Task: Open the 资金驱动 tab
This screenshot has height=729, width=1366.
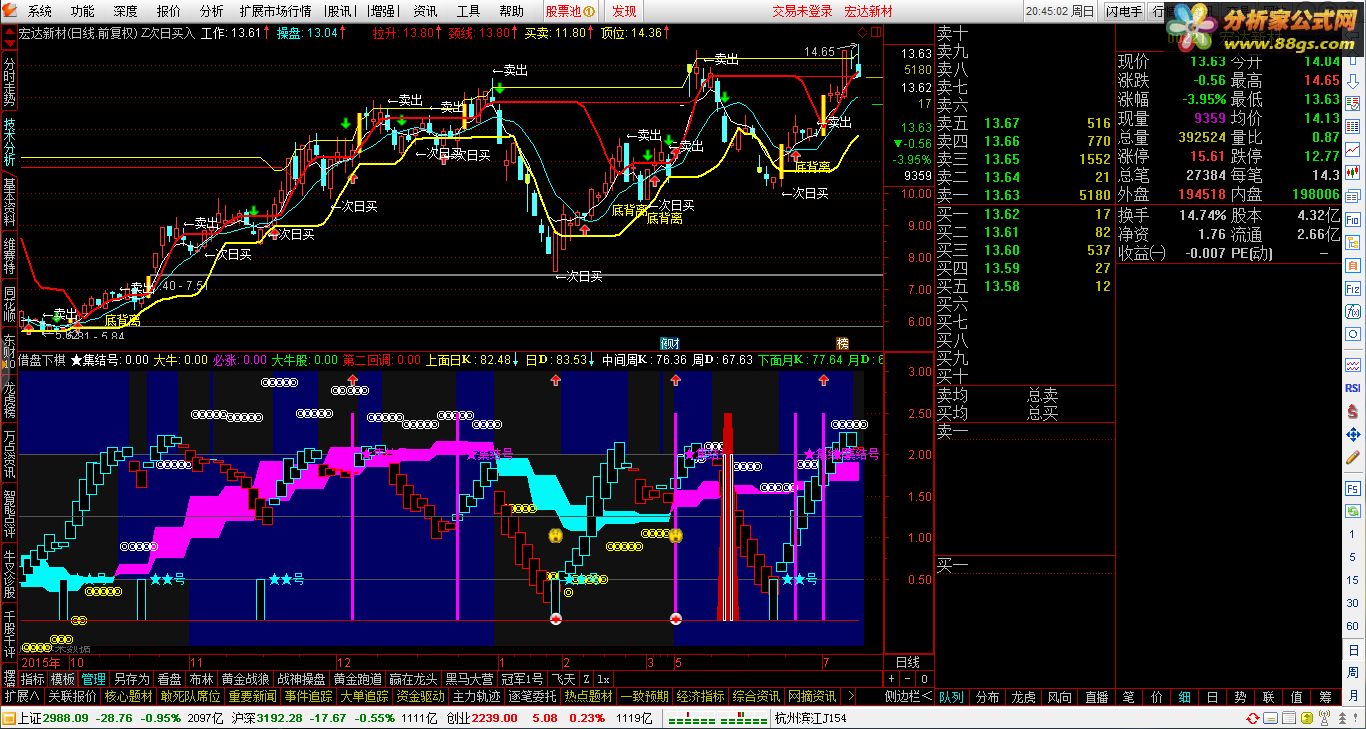Action: [x=420, y=696]
